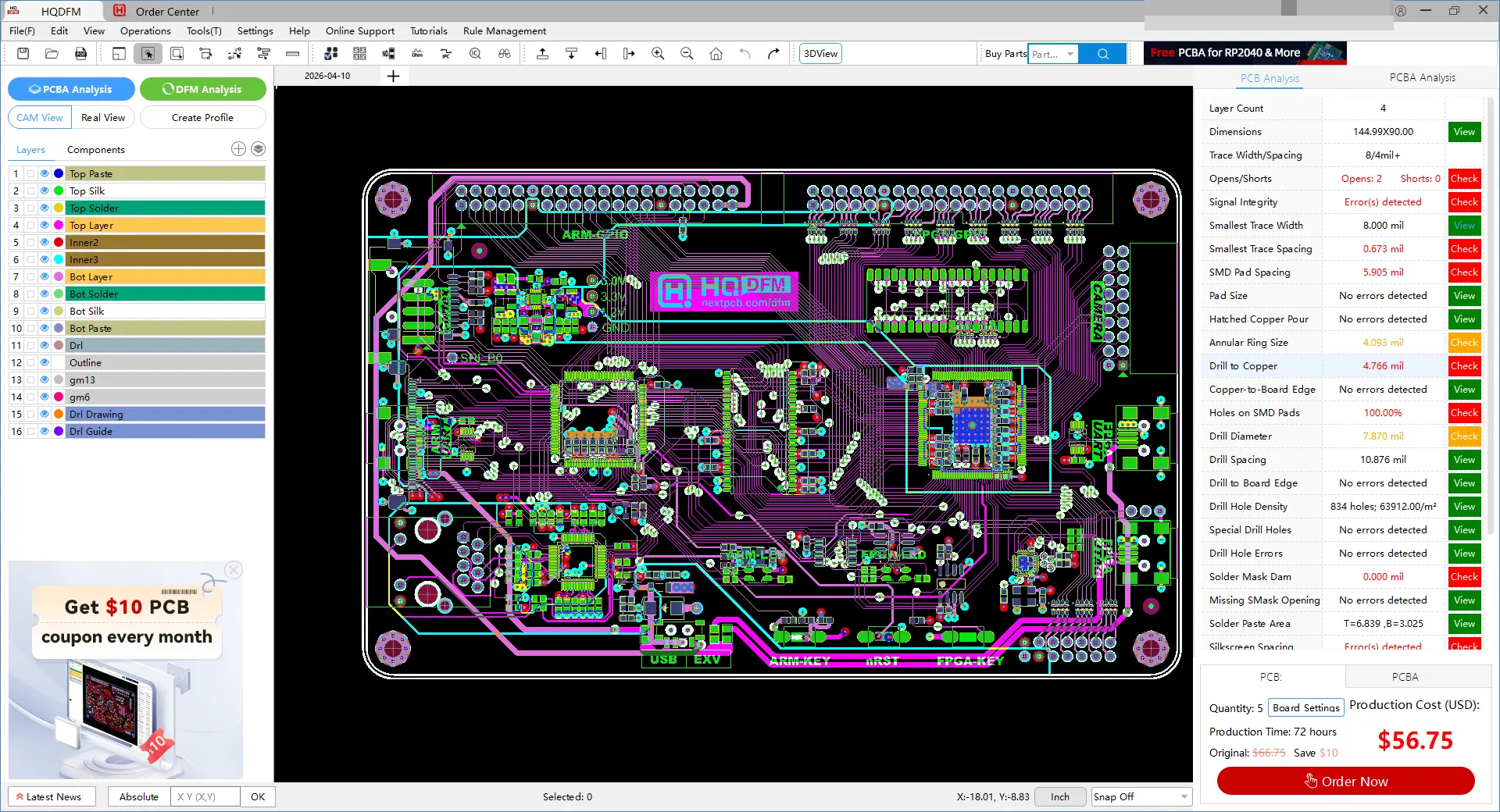Open the Tools(T) menu
This screenshot has width=1500, height=812.
204,31
